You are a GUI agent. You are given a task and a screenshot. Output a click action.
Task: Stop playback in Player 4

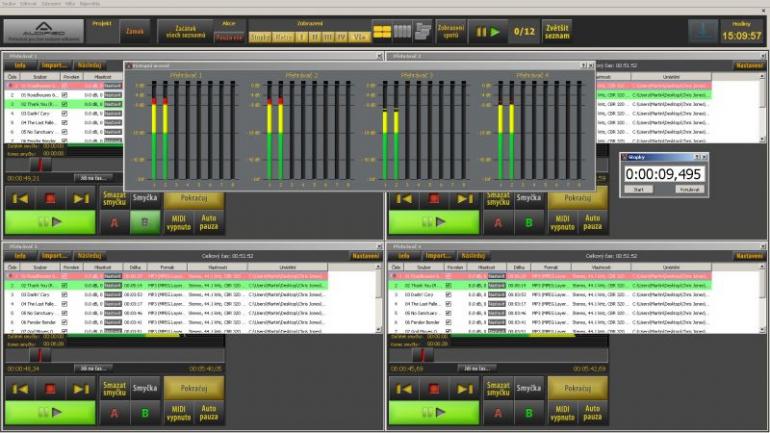tap(434, 389)
